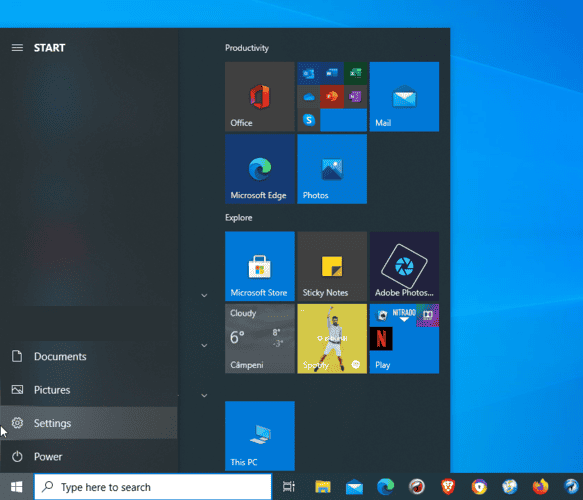Open the This PC tile

click(x=260, y=436)
